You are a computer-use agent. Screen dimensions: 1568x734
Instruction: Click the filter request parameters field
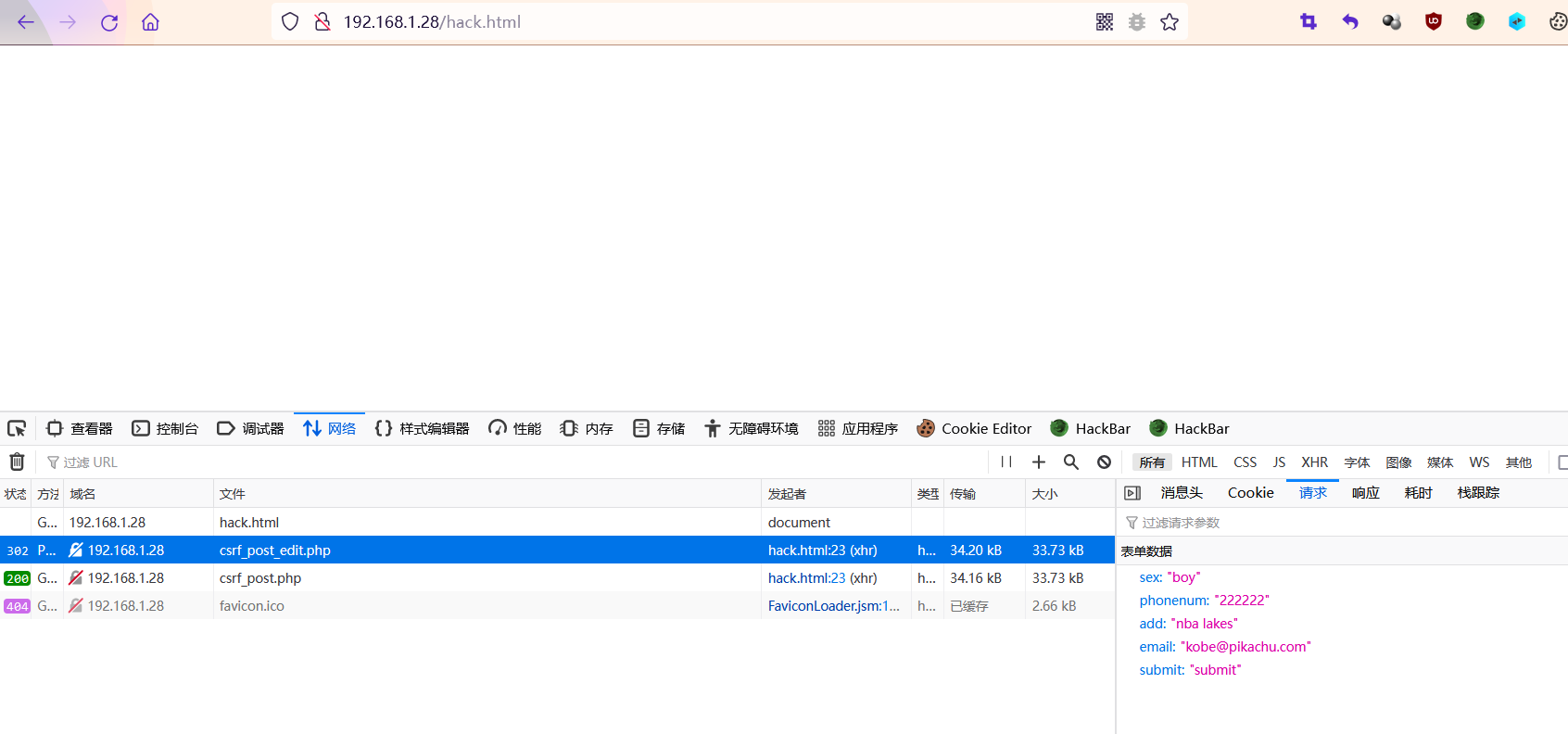pos(1344,523)
